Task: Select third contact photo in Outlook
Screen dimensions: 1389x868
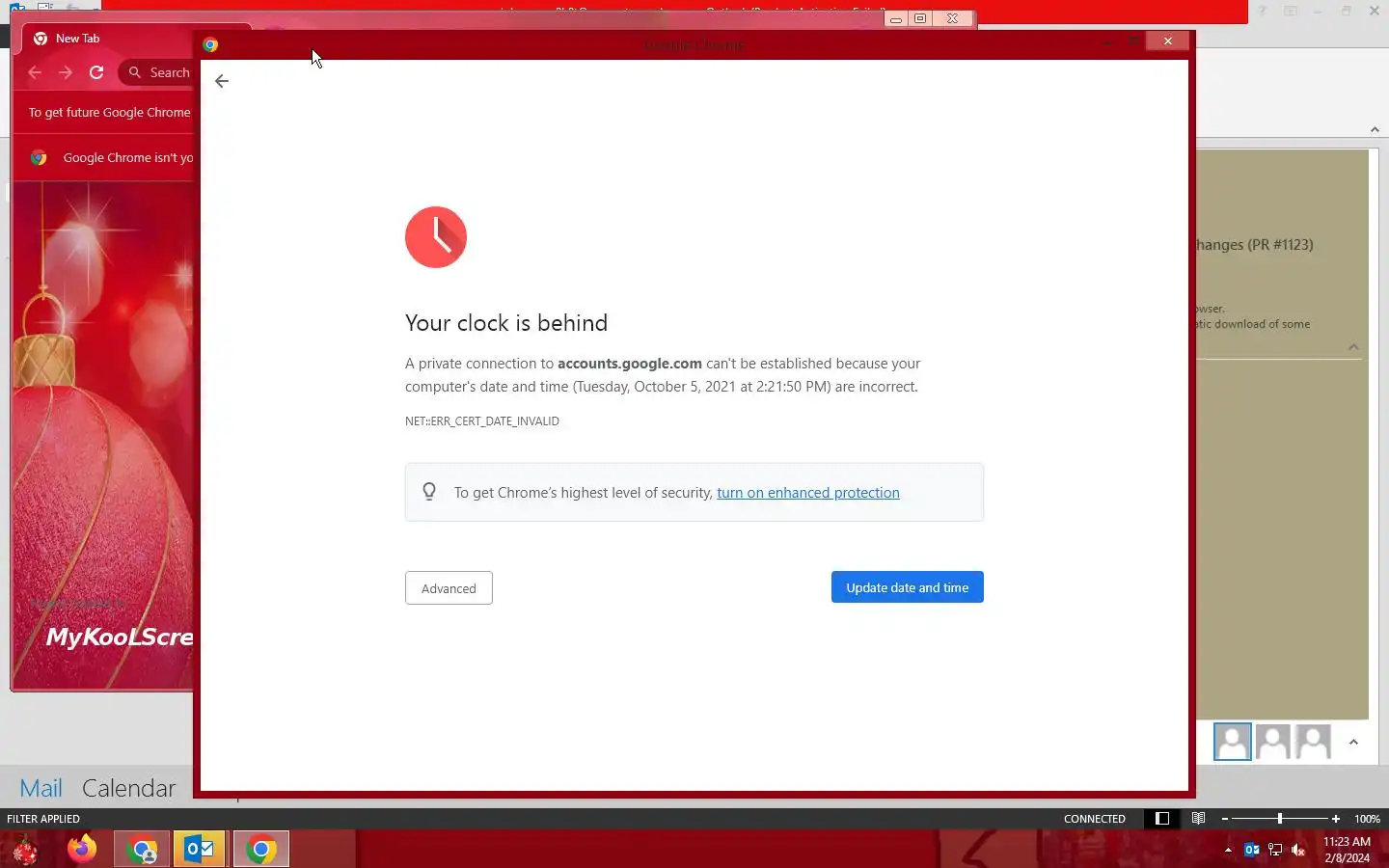Action: pyautogui.click(x=1314, y=742)
